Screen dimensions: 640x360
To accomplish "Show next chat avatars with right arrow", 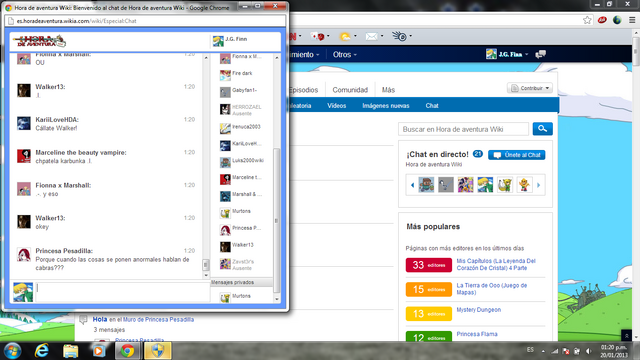I will tap(538, 185).
